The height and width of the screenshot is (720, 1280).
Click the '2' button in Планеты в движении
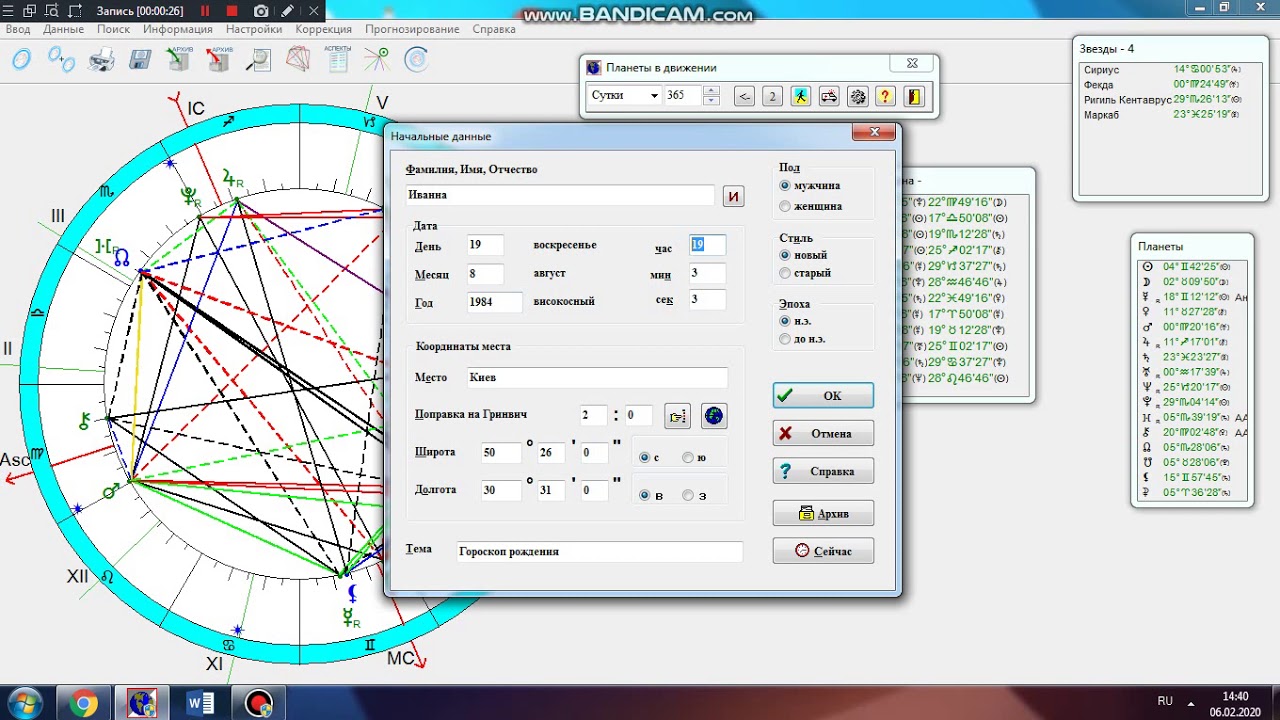(x=772, y=96)
